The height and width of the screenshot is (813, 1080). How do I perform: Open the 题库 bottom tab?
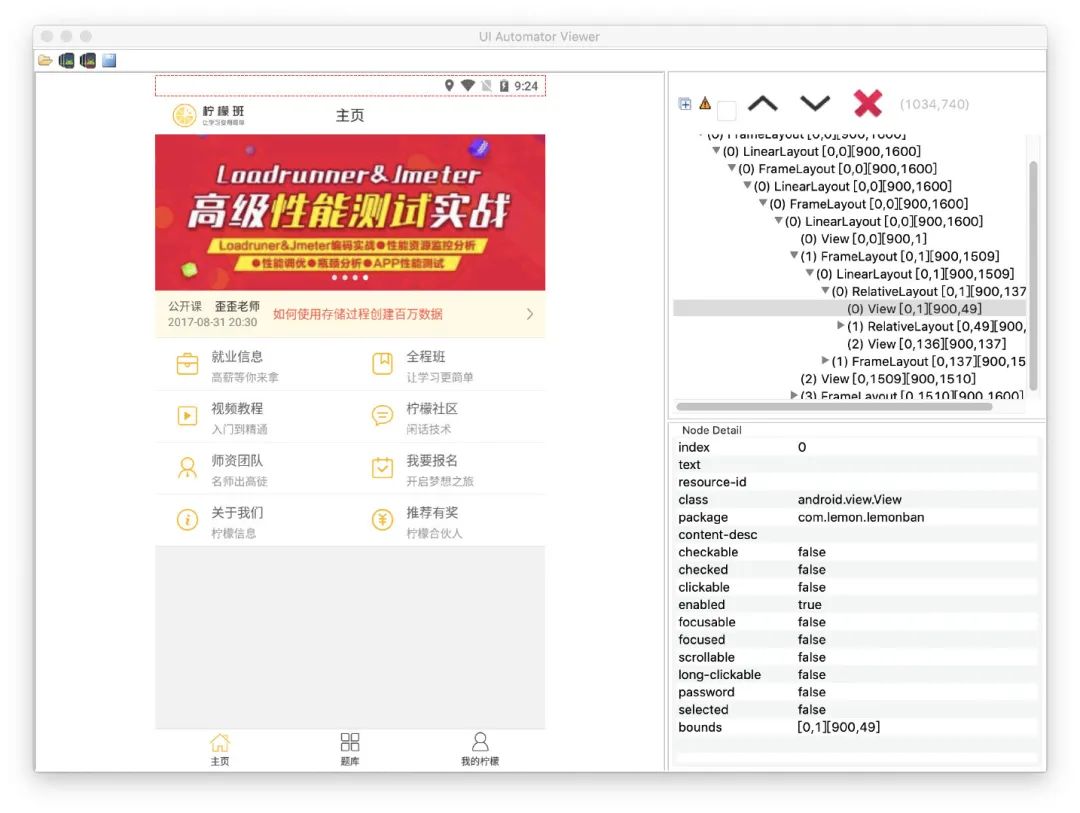[350, 749]
